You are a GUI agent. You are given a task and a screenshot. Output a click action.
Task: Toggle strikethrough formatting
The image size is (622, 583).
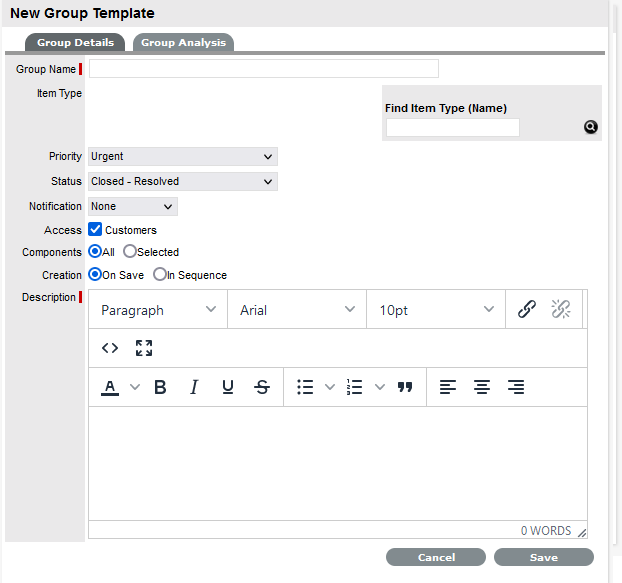(x=262, y=387)
